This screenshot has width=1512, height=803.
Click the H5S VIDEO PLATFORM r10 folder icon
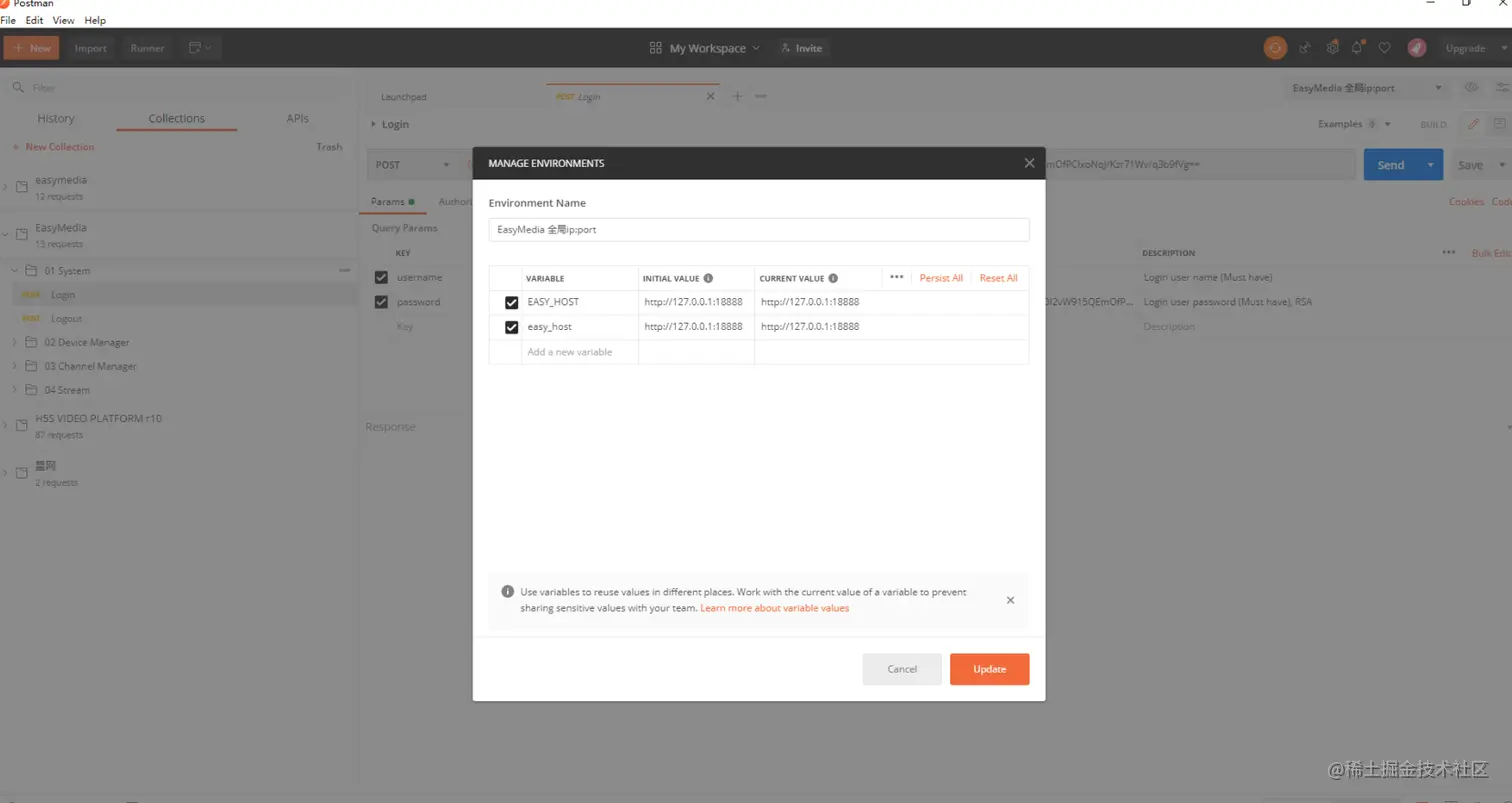(22, 425)
